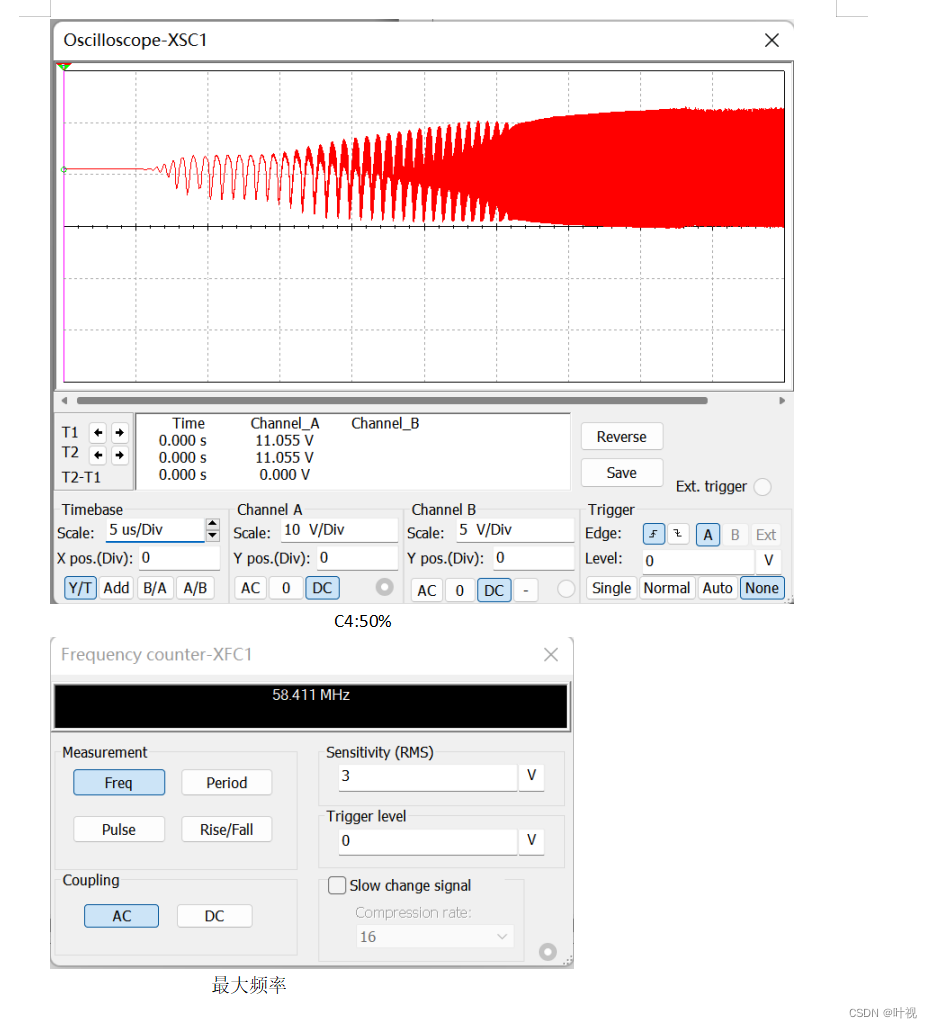Click Channel A Y pos field
932x1028 pixels.
coord(358,558)
